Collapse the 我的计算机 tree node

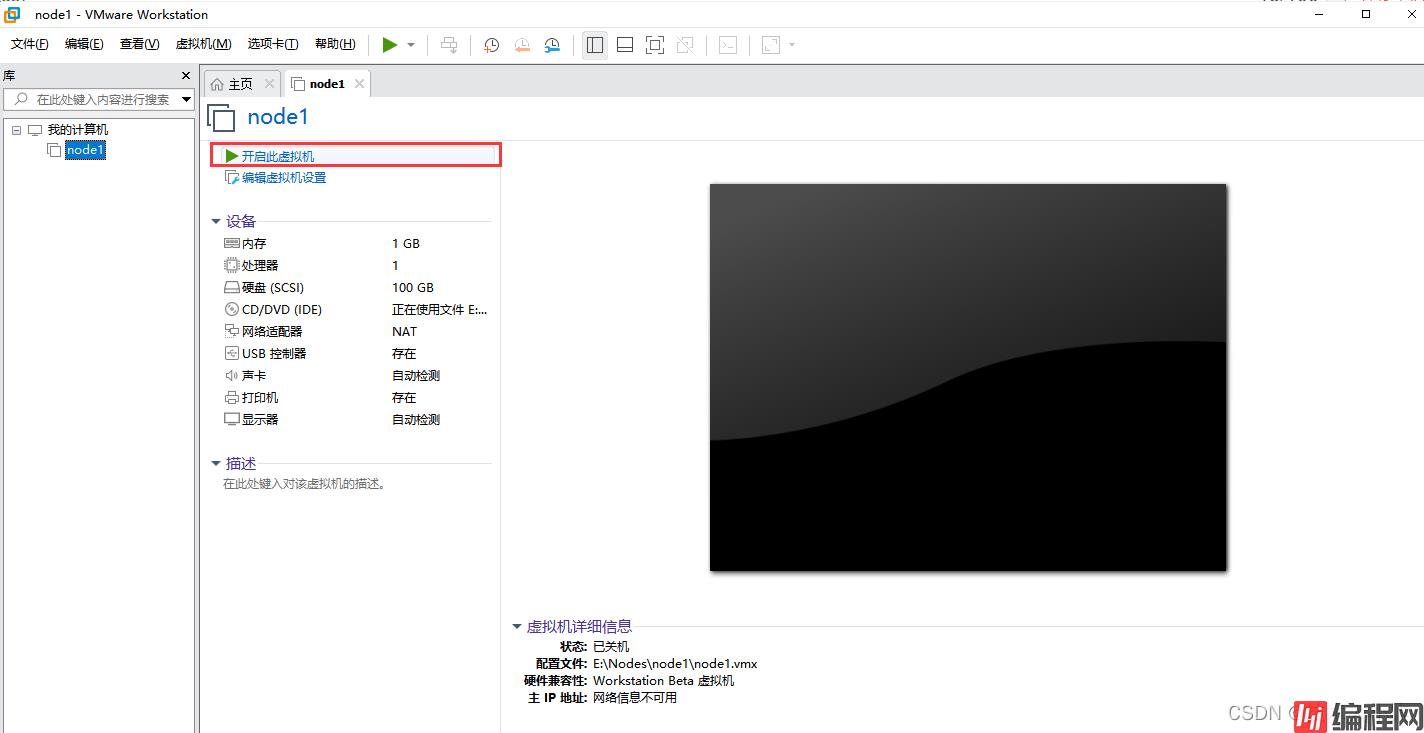(17, 130)
